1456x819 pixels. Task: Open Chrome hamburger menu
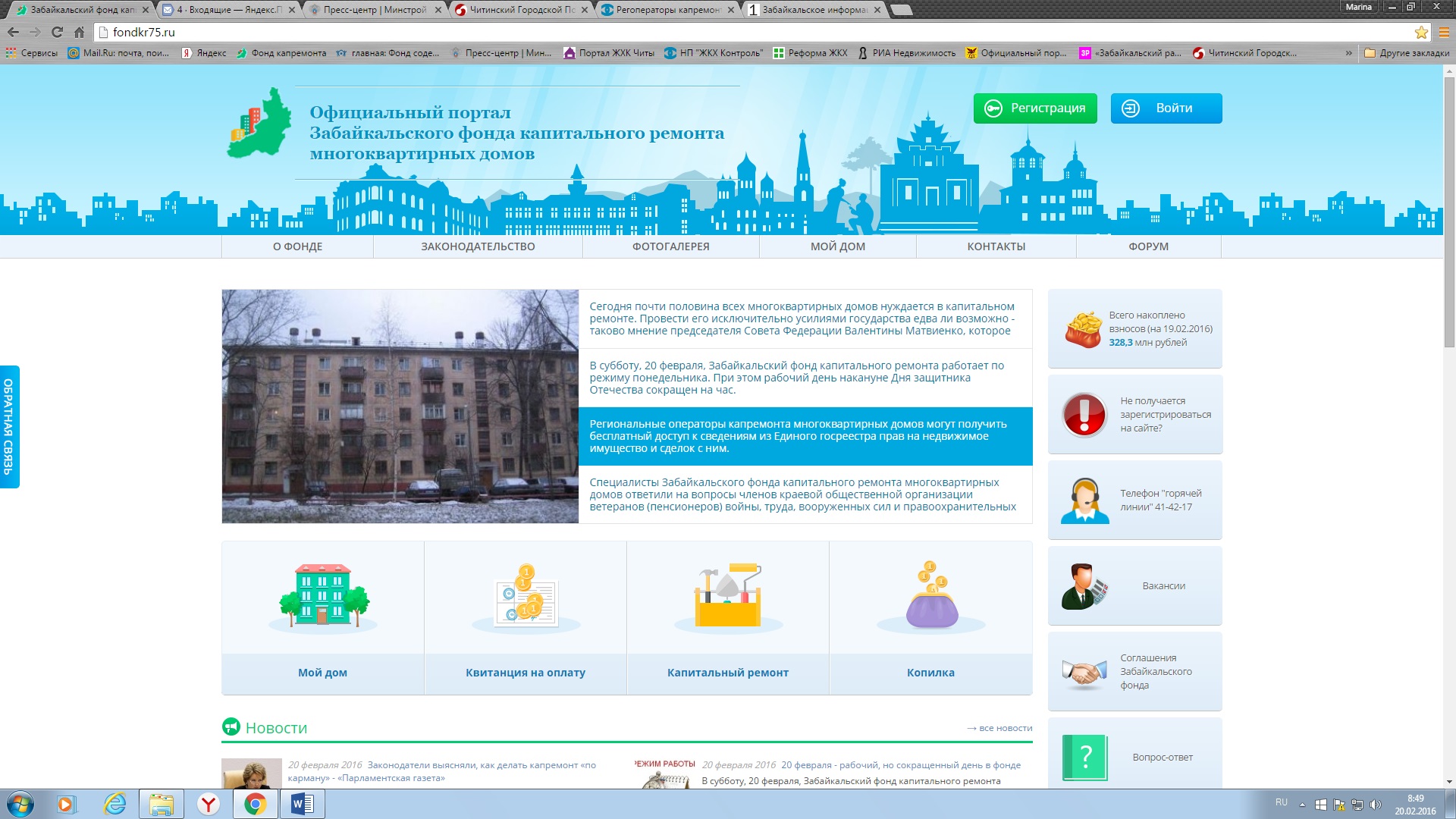[x=1444, y=32]
